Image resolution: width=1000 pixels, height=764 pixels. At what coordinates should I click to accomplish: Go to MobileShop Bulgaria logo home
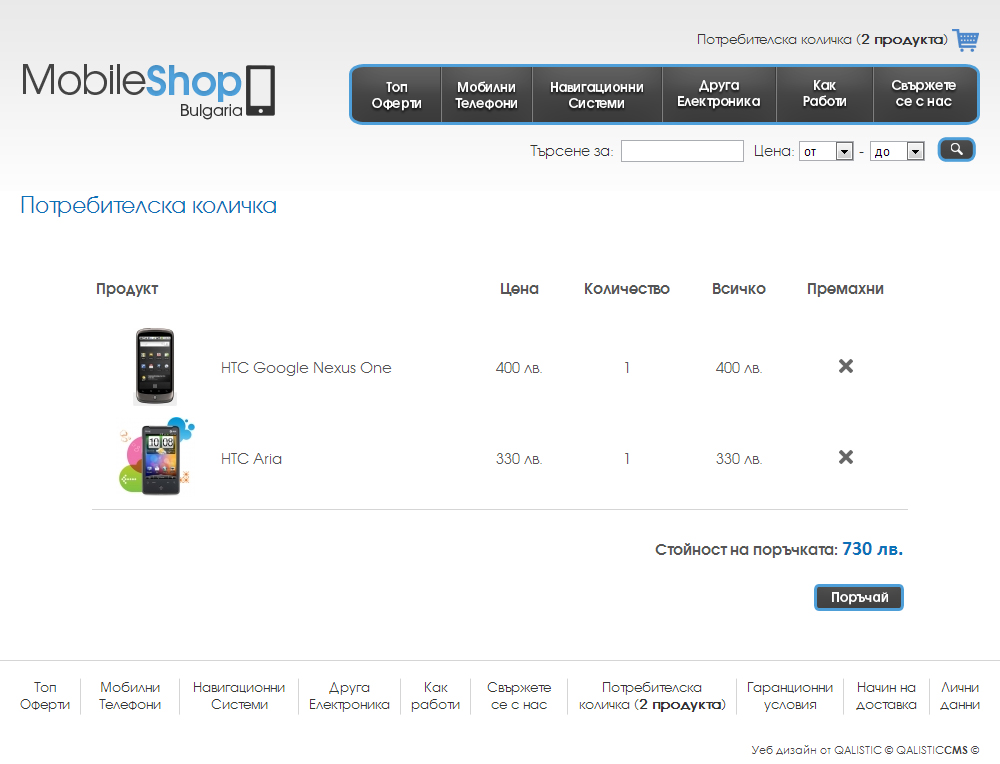[149, 90]
